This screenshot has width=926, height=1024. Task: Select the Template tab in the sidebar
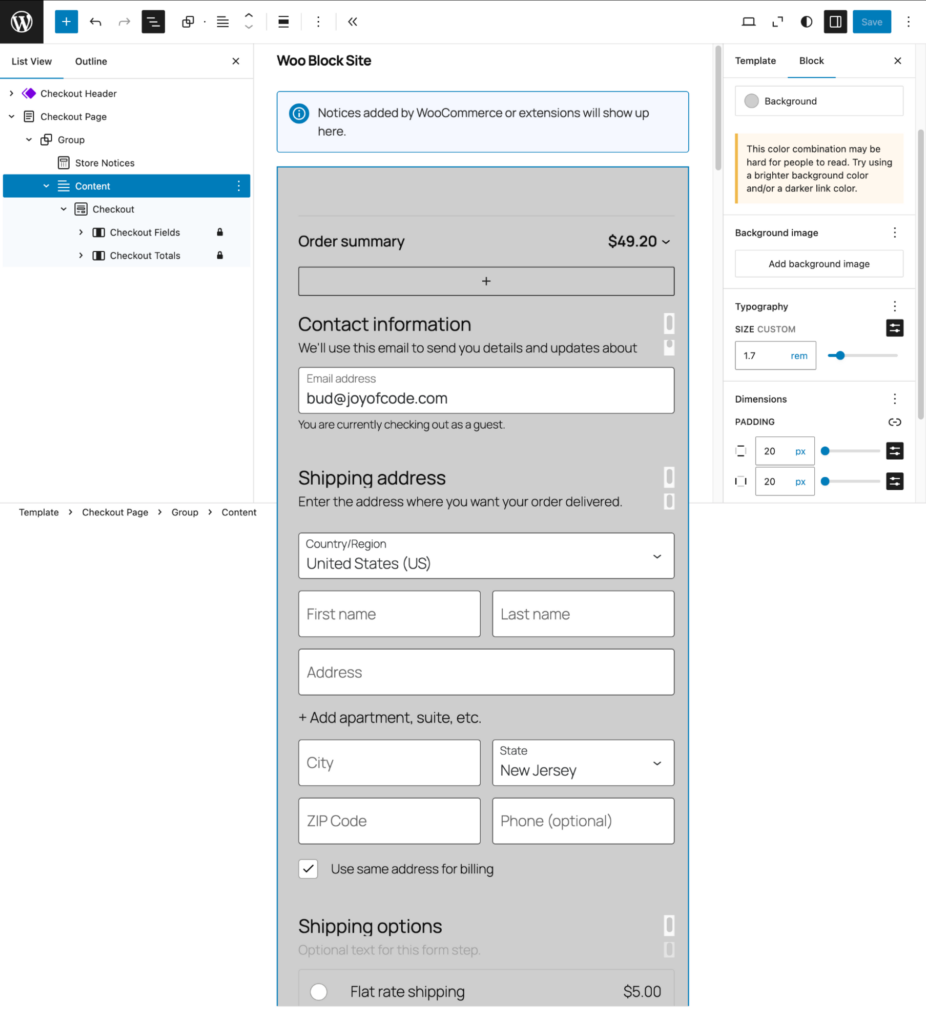click(x=755, y=61)
